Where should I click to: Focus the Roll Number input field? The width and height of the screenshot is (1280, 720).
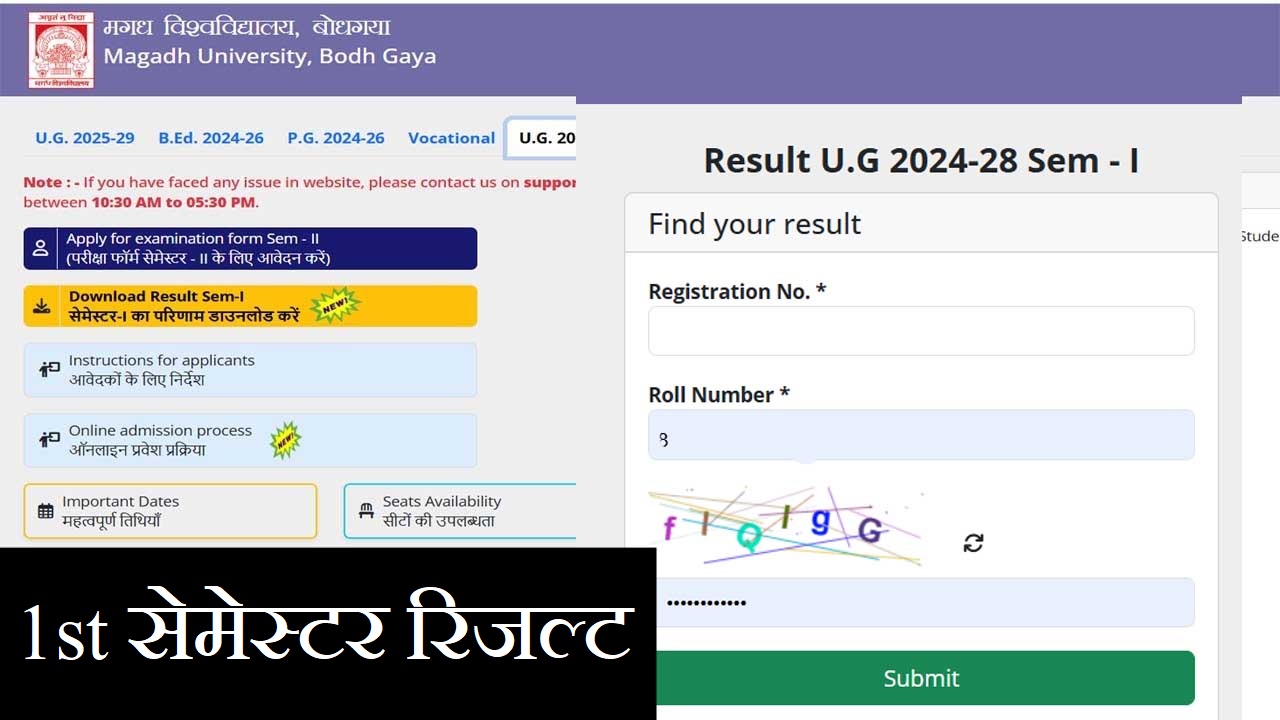click(921, 435)
